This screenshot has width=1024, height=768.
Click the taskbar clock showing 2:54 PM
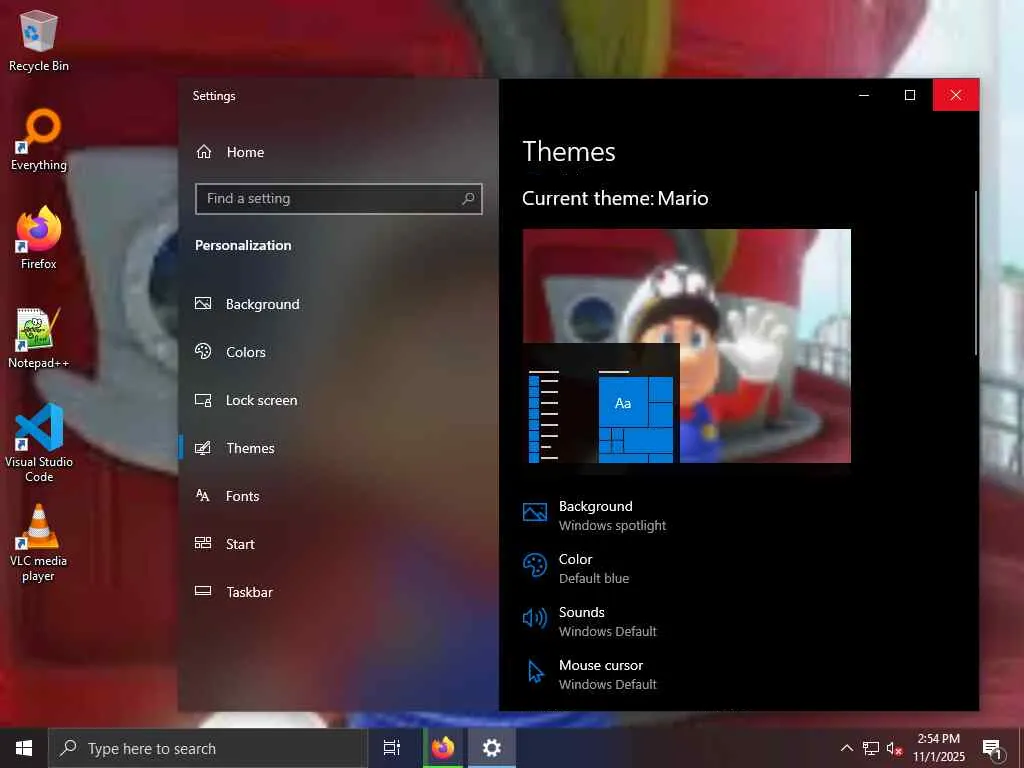(x=938, y=748)
